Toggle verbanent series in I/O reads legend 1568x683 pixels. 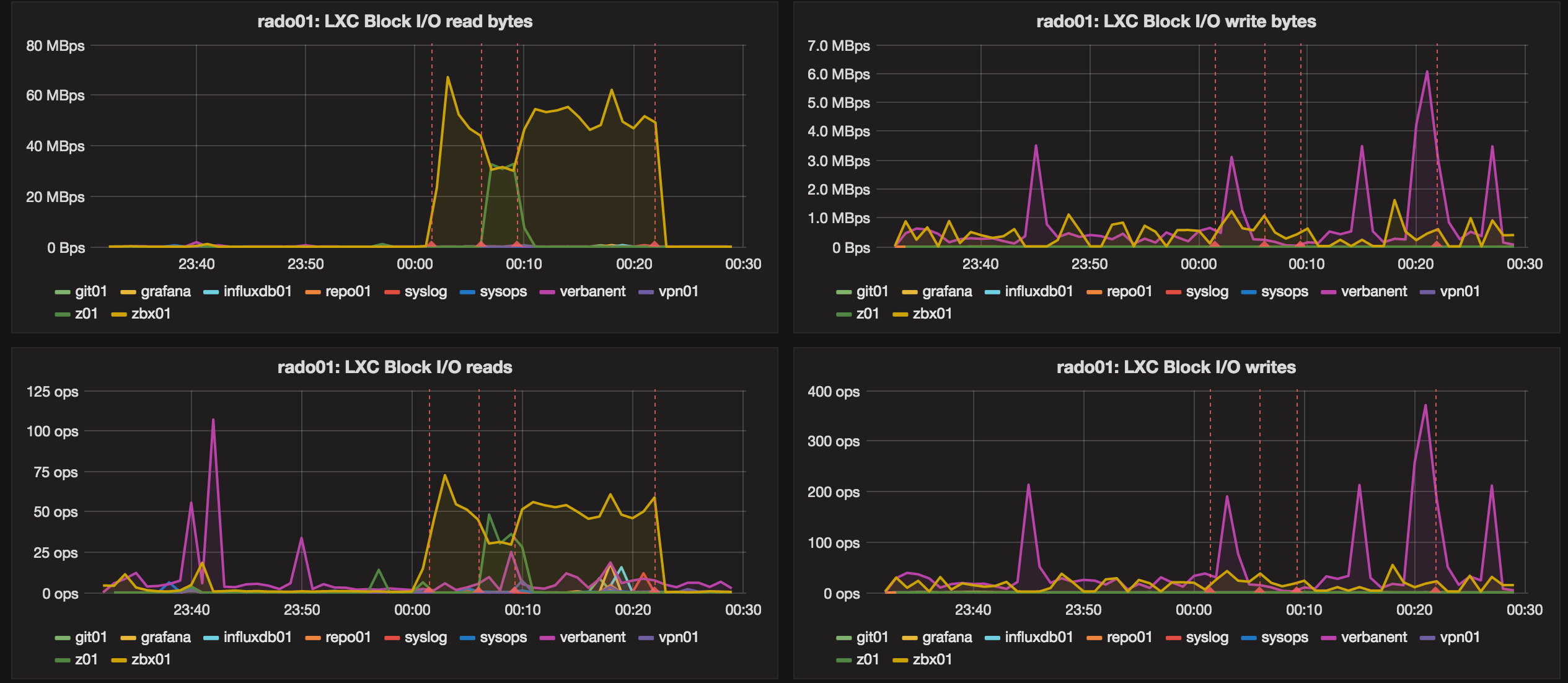(592, 637)
